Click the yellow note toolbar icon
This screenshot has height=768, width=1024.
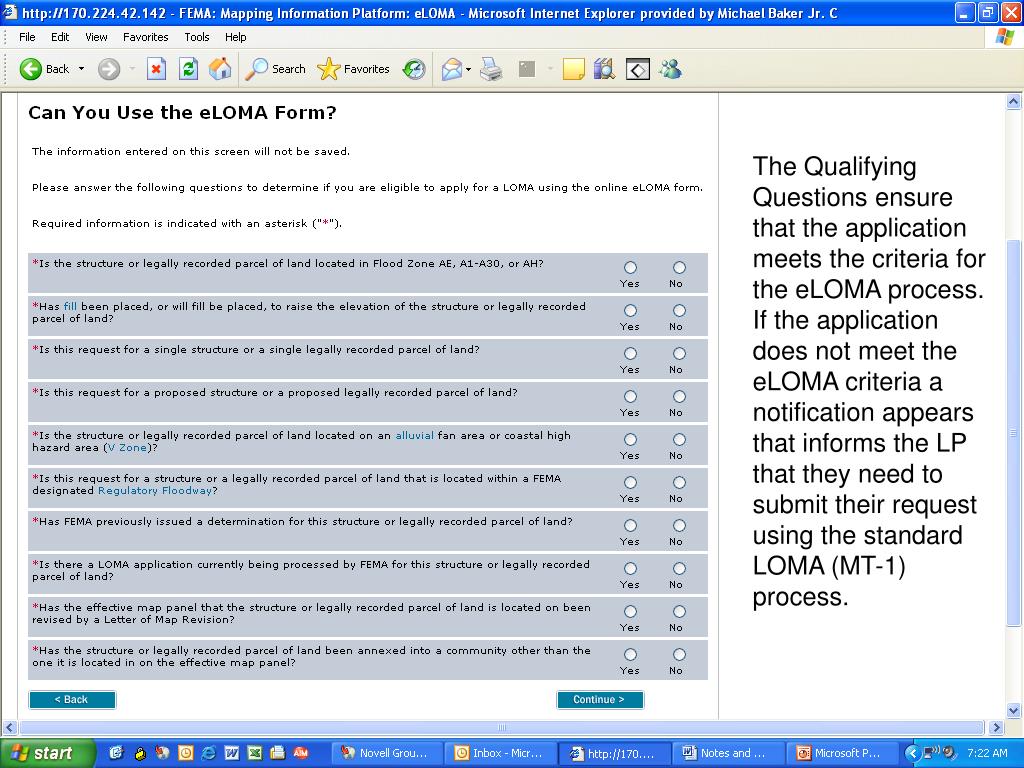[x=573, y=69]
